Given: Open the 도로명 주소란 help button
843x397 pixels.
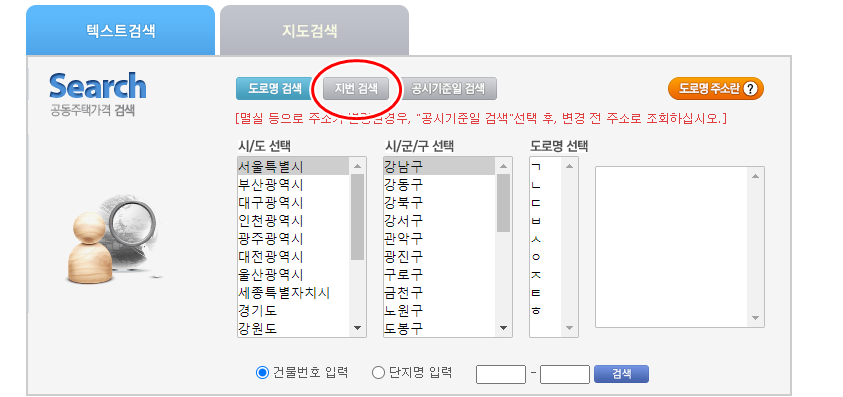Looking at the screenshot, I should pyautogui.click(x=716, y=89).
